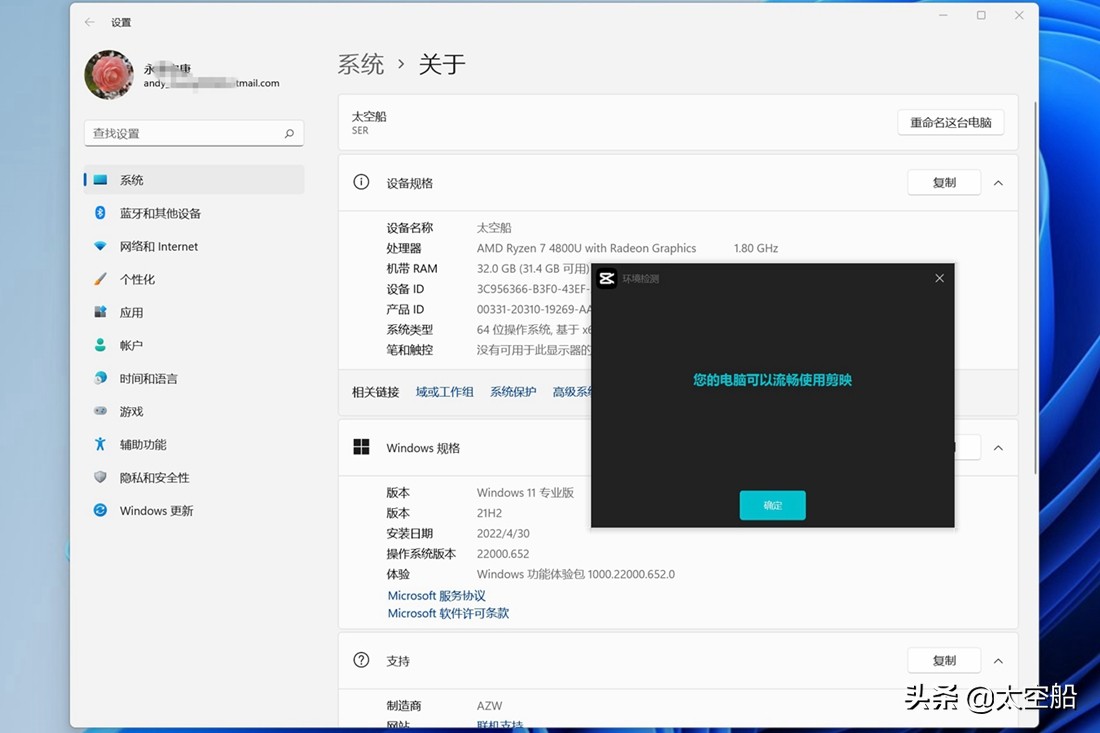Click the CapCut logo in the 环境检测 dialog
Screen dimensions: 1100x733
(x=606, y=278)
